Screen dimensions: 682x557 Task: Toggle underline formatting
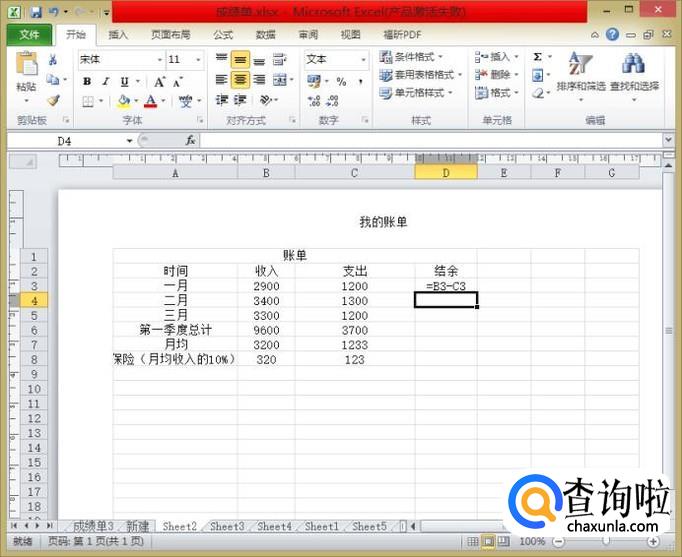click(x=124, y=81)
